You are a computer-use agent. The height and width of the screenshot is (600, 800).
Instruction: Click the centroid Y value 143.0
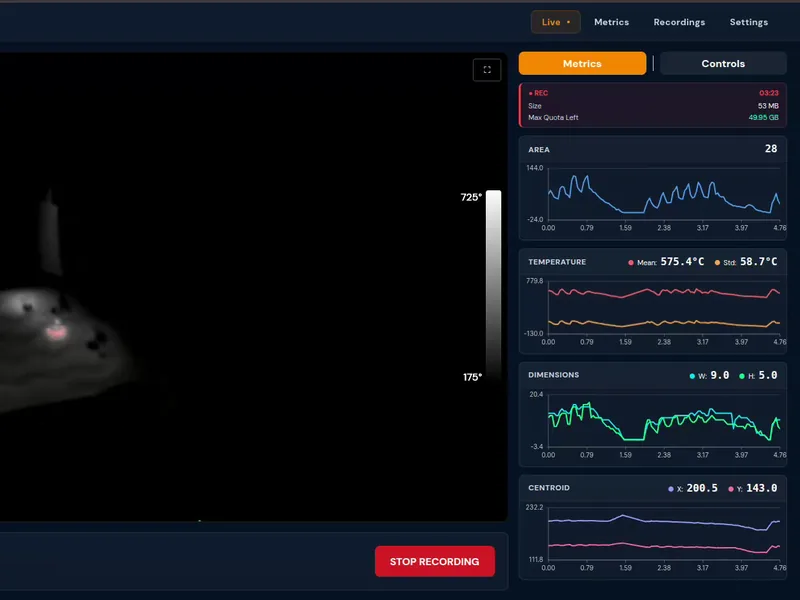pyautogui.click(x=762, y=488)
